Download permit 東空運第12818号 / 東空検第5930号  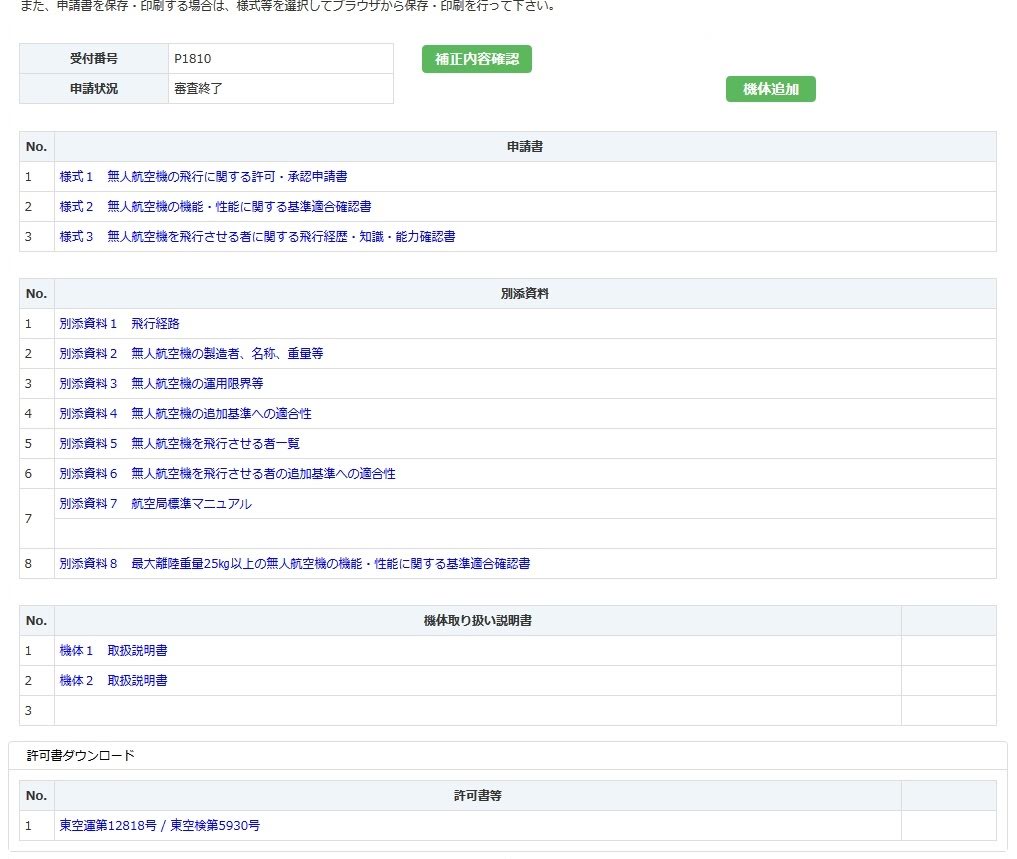click(x=159, y=826)
